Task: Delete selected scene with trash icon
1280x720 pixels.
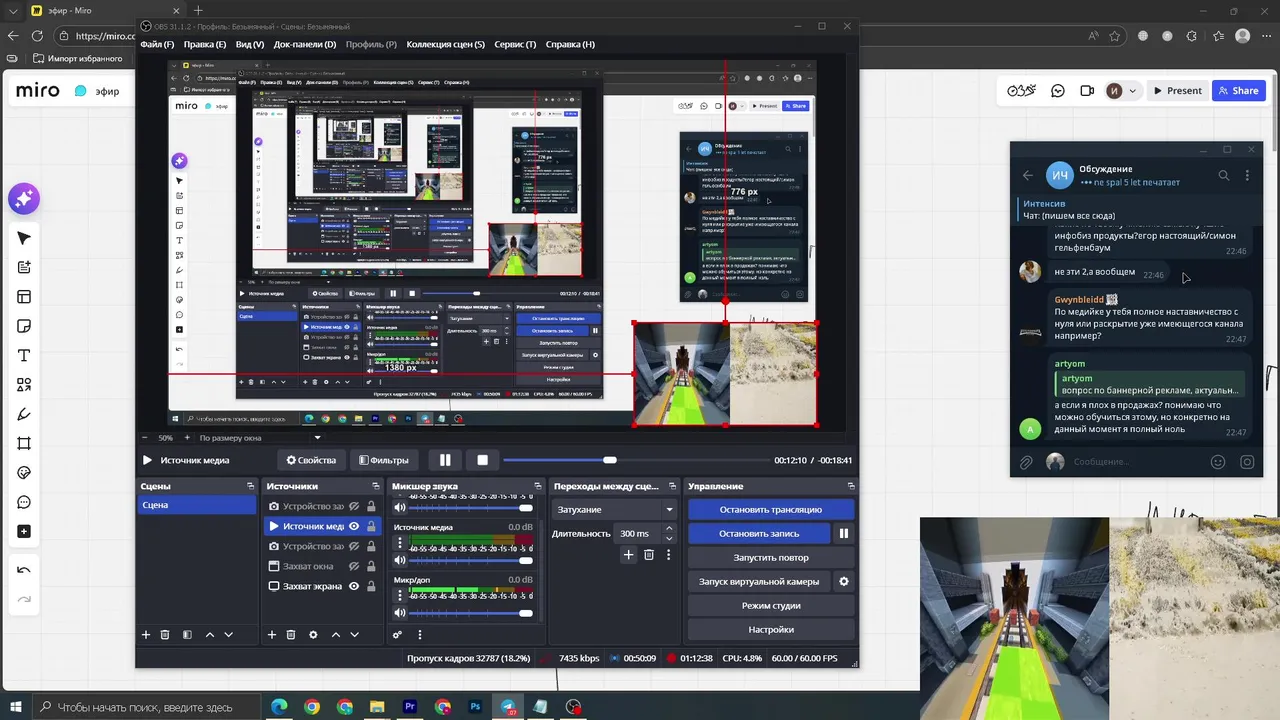Action: [165, 635]
